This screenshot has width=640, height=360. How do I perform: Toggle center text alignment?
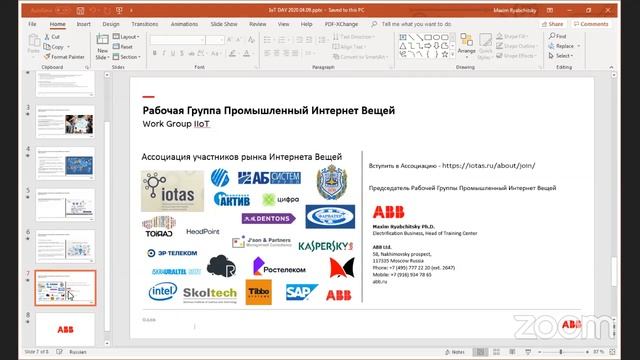pyautogui.click(x=277, y=53)
